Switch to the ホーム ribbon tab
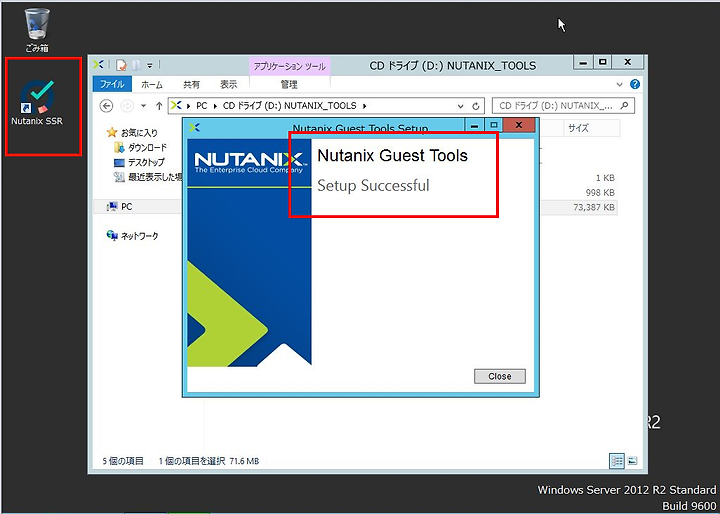 [x=152, y=85]
